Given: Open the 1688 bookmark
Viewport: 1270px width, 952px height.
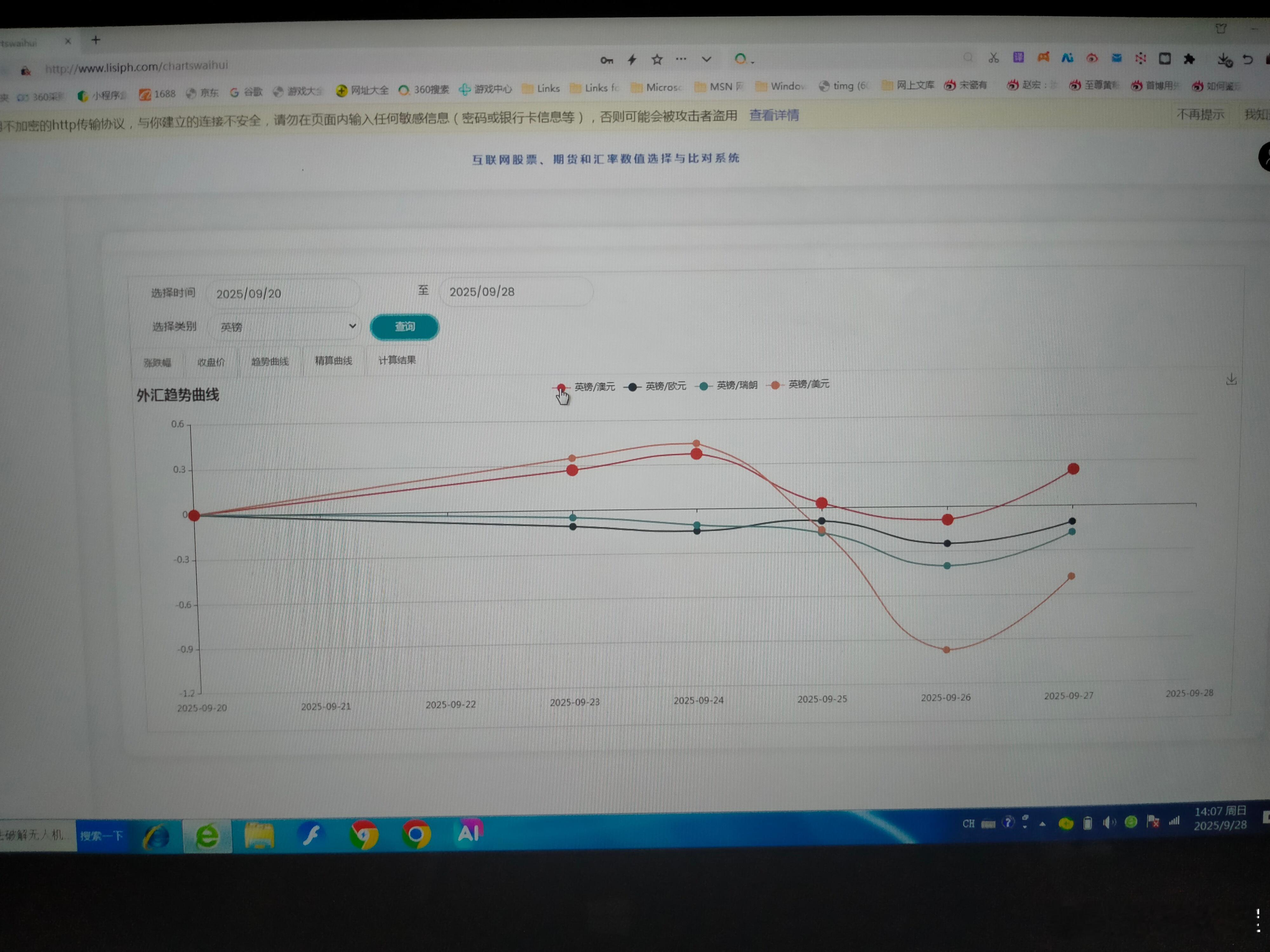Looking at the screenshot, I should click(x=157, y=94).
